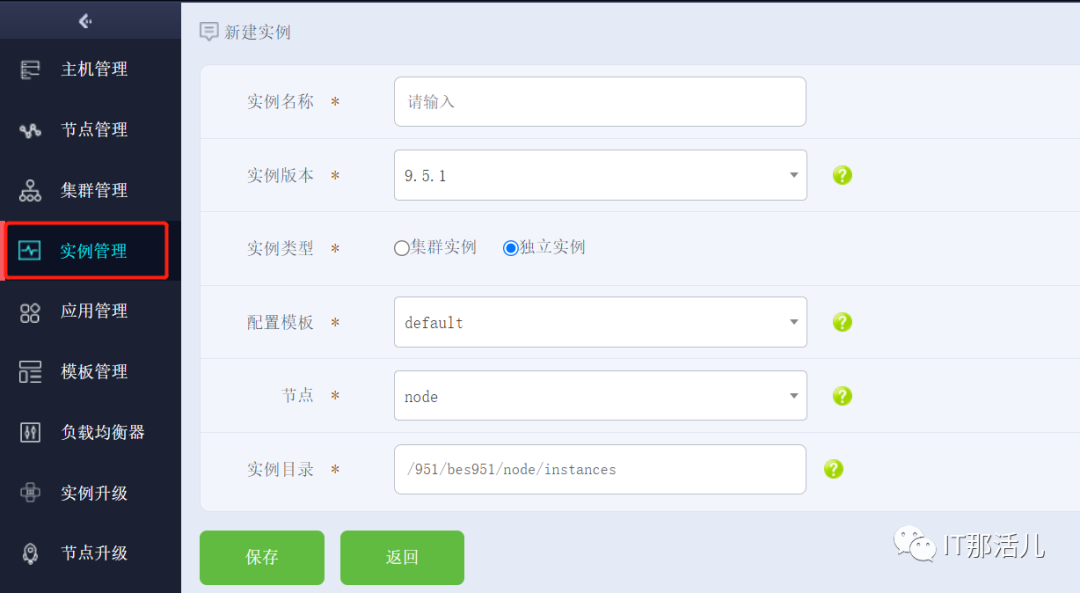Go to 实例升级 menu item
The height and width of the screenshot is (593, 1080).
click(x=94, y=493)
